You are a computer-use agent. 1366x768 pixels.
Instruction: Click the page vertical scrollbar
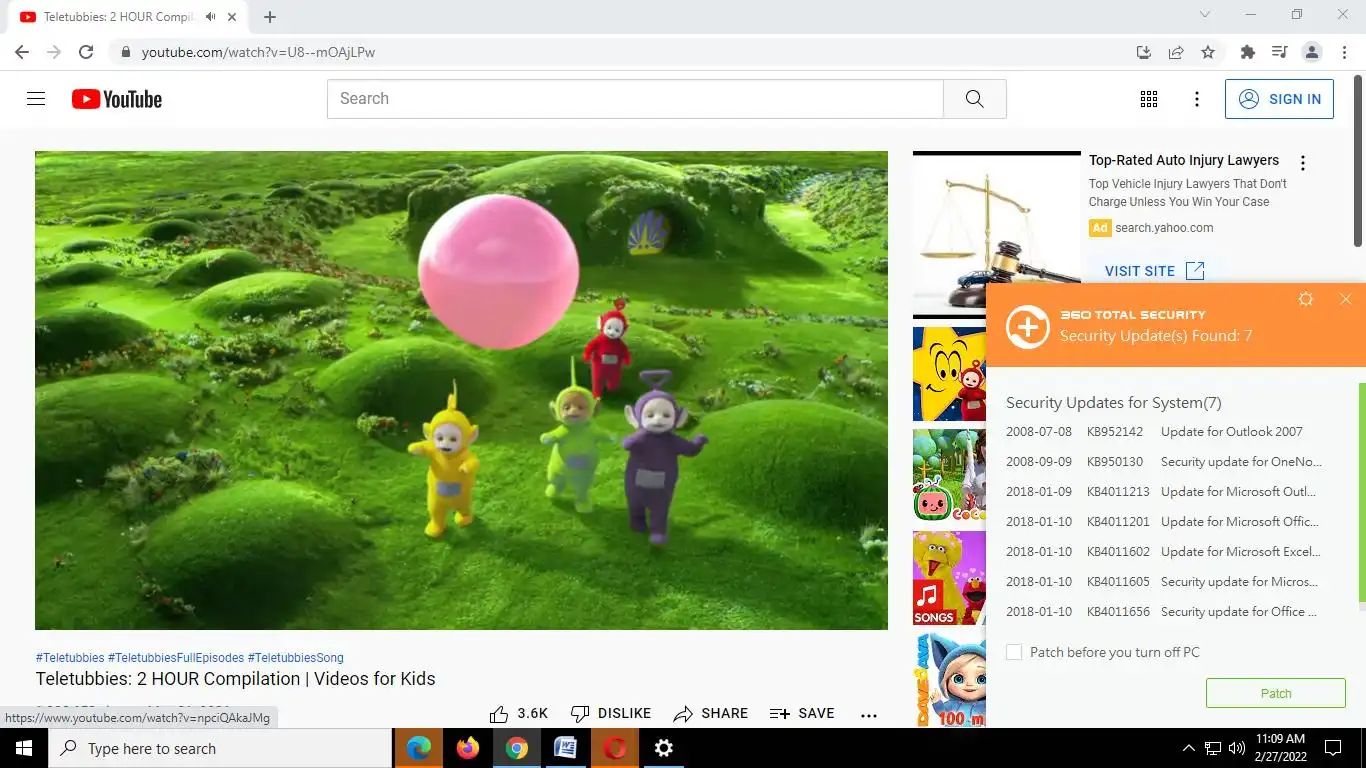pyautogui.click(x=1358, y=160)
